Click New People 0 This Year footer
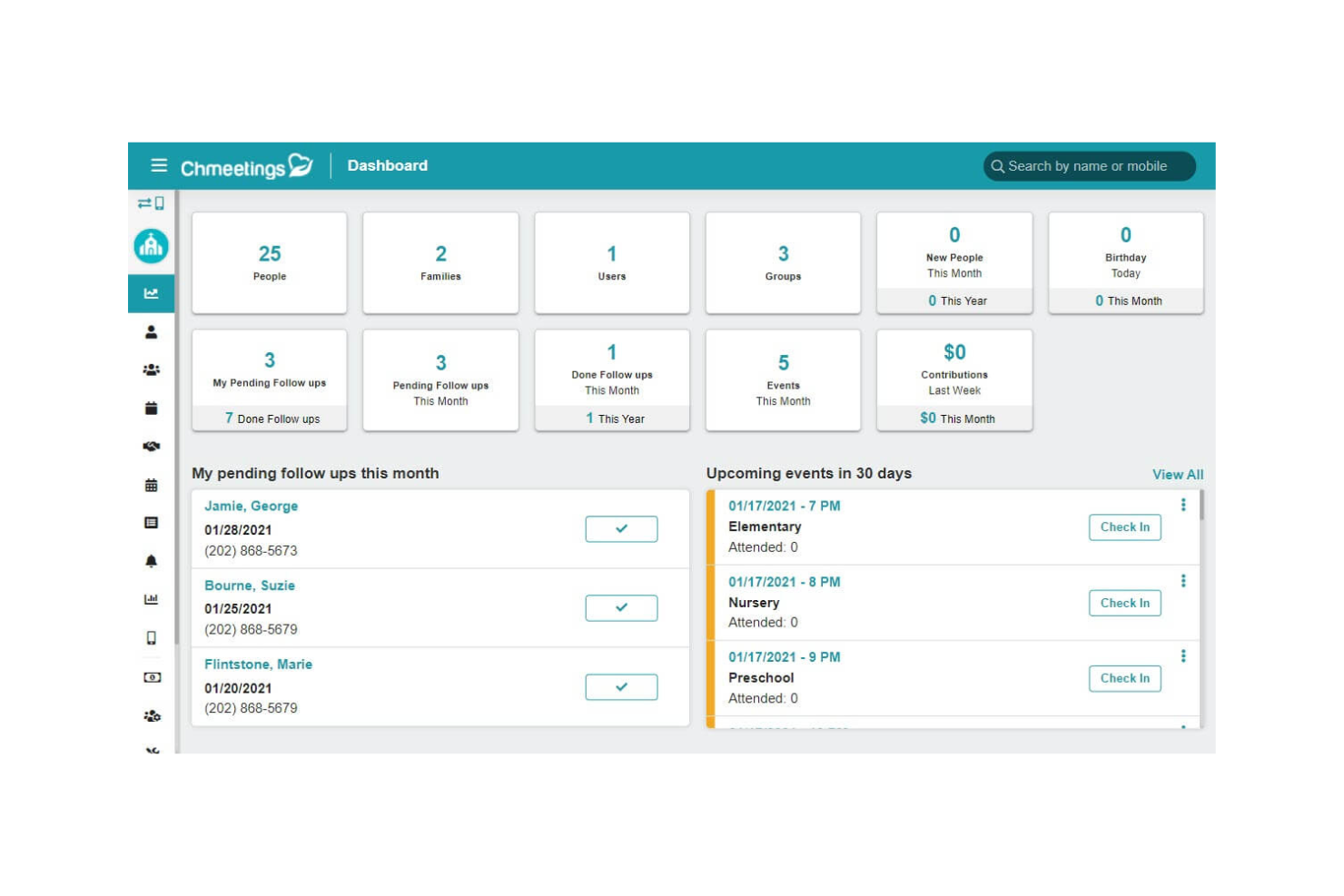The image size is (1344, 896). [x=954, y=300]
